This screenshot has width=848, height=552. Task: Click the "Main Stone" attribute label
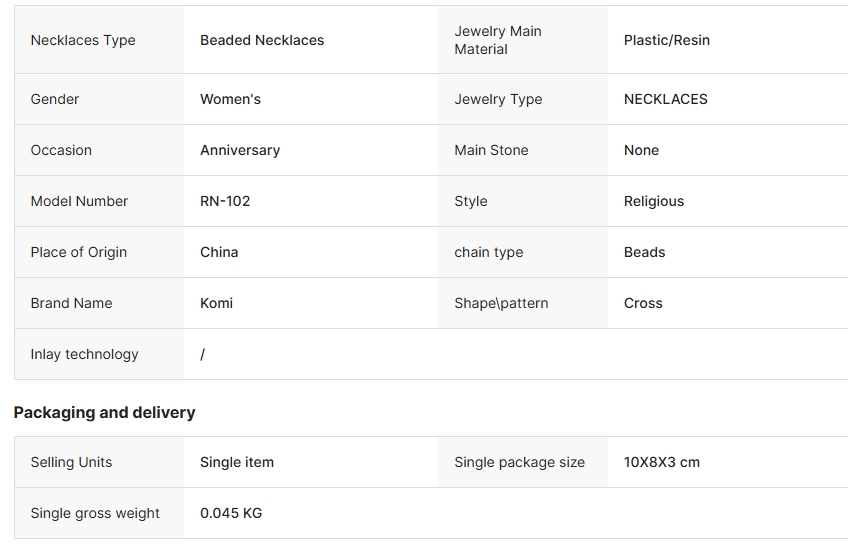pos(491,150)
